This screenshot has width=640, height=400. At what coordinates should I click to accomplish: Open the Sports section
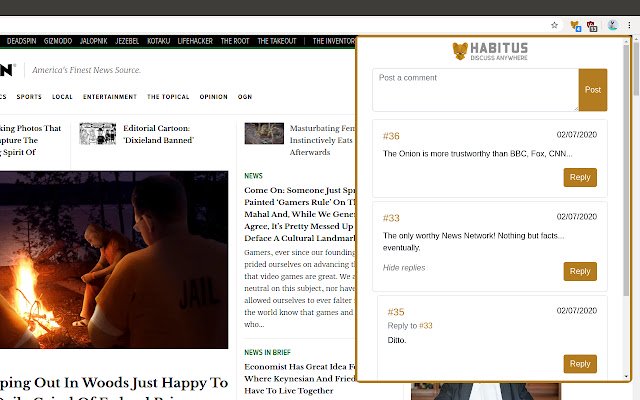(29, 97)
